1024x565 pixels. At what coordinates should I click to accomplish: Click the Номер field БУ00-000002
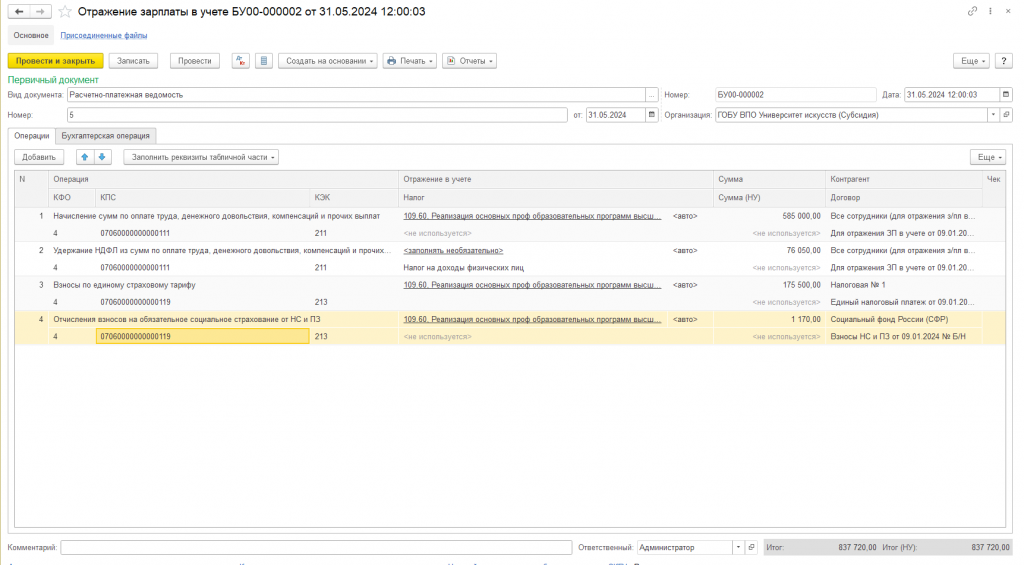pyautogui.click(x=795, y=95)
